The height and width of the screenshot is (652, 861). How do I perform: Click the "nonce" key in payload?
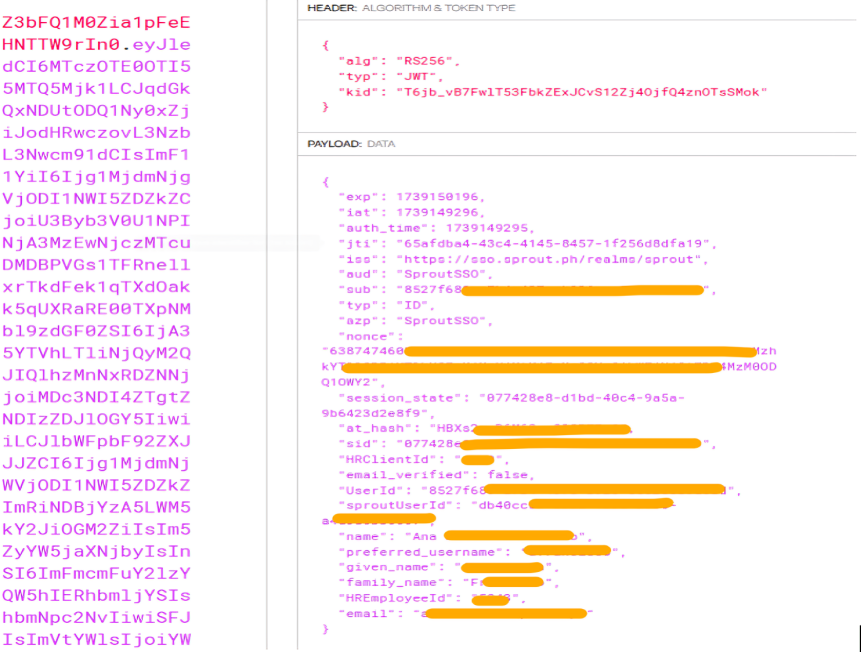[365, 336]
